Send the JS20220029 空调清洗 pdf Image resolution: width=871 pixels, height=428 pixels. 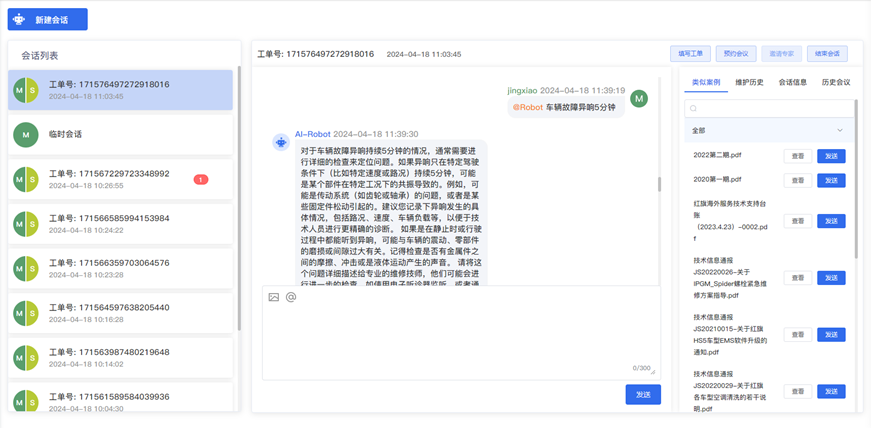[x=831, y=391]
